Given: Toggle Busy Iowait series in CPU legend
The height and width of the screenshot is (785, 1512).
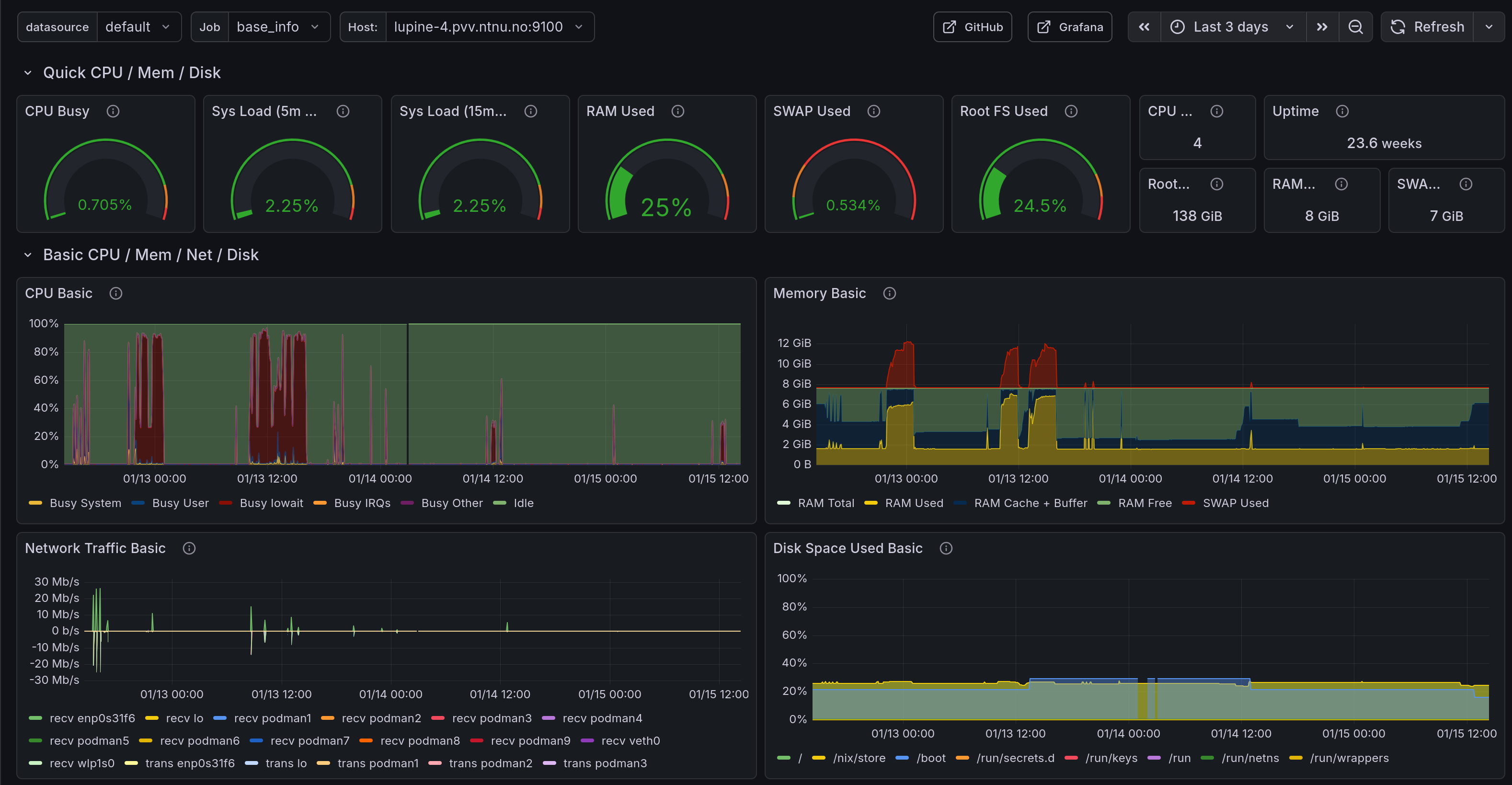Looking at the screenshot, I should click(x=271, y=503).
